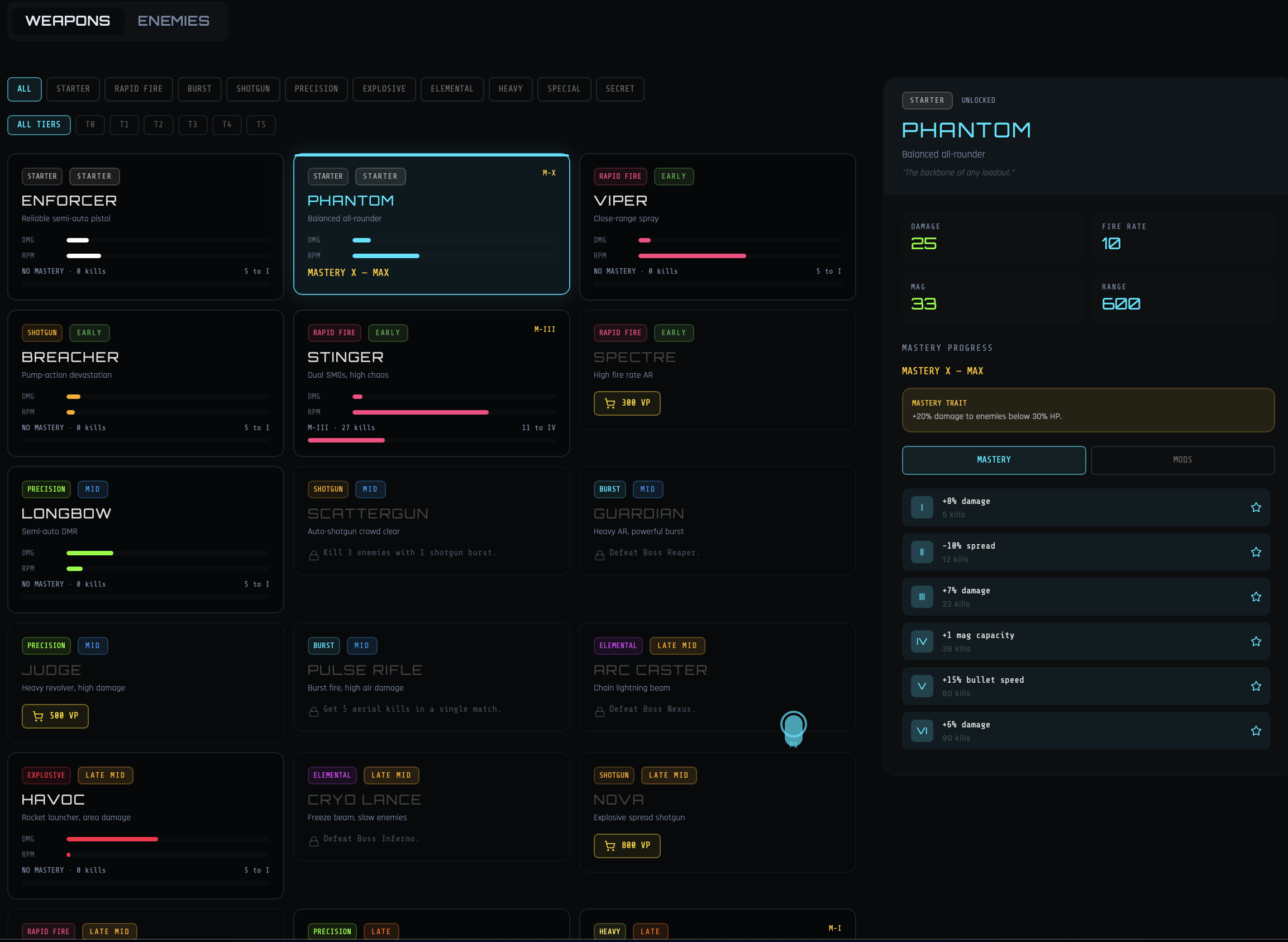The width and height of the screenshot is (1288, 942).
Task: Click lock icon on Guardian card
Action: click(x=599, y=555)
